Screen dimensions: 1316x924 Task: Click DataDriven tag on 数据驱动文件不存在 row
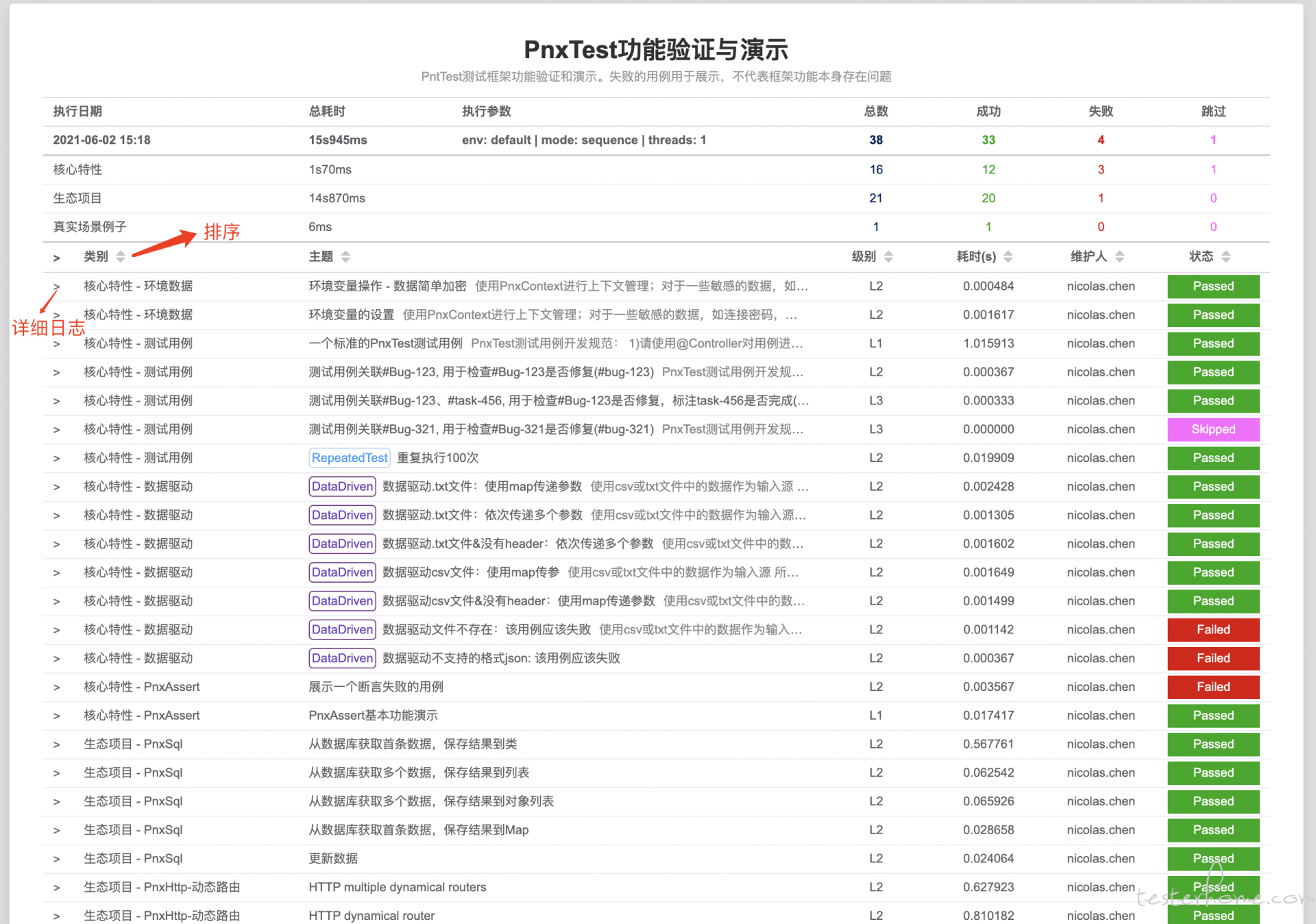coord(342,629)
